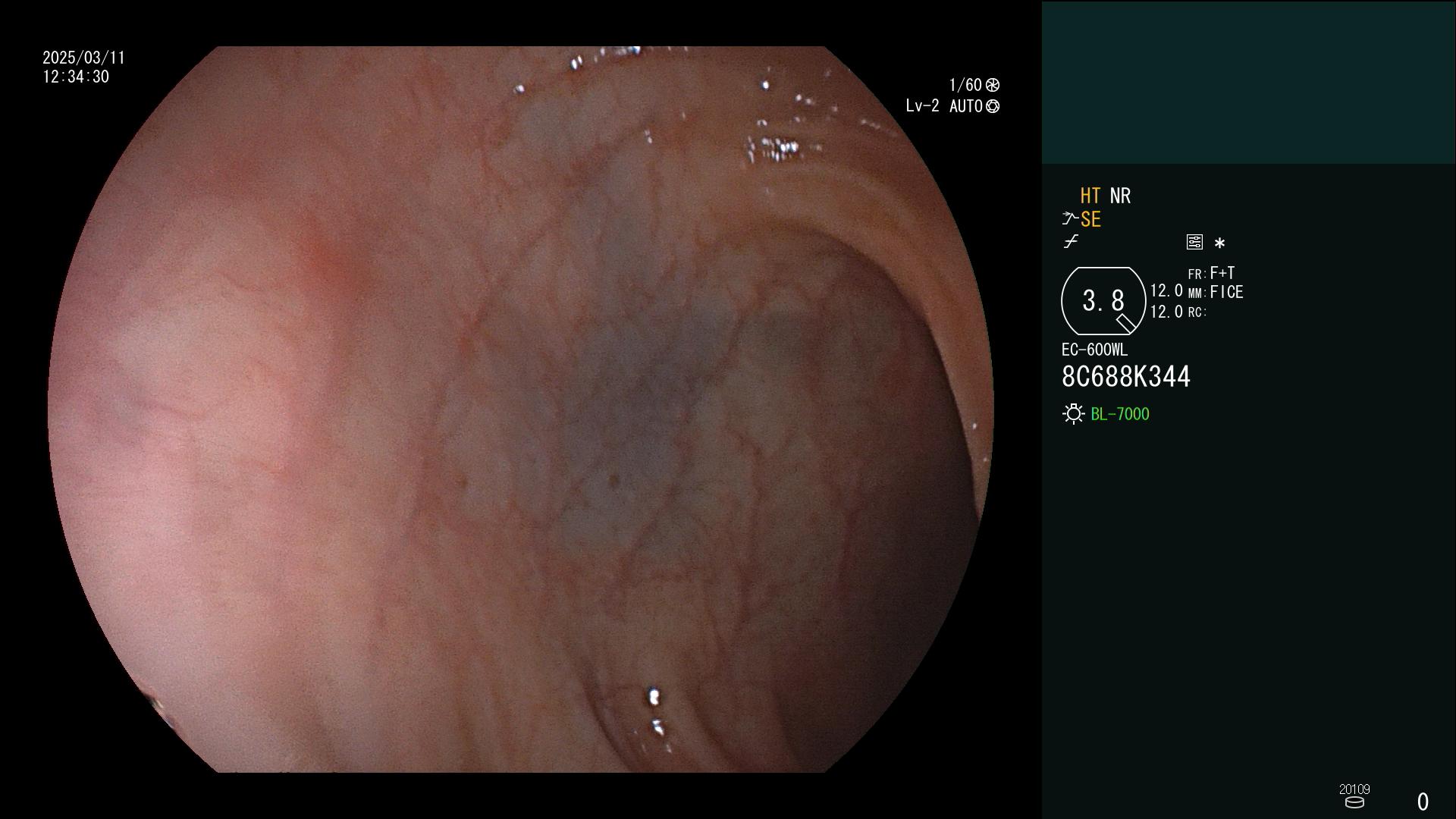Click the FR: label
This screenshot has height=819, width=1456.
pos(1197,275)
